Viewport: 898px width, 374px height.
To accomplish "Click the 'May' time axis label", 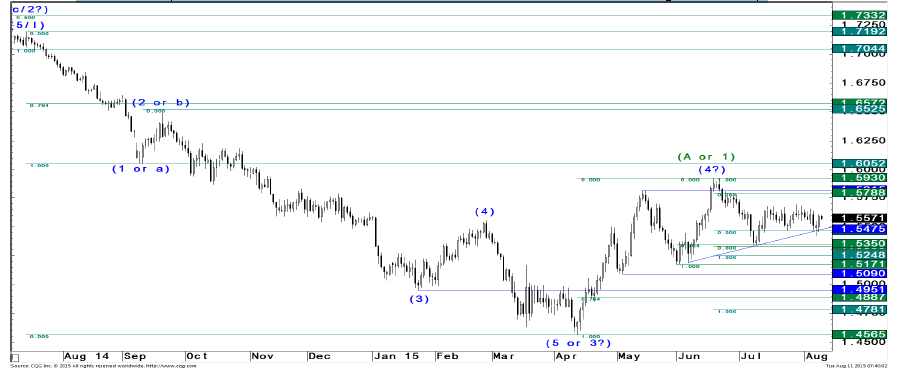I will (x=628, y=356).
